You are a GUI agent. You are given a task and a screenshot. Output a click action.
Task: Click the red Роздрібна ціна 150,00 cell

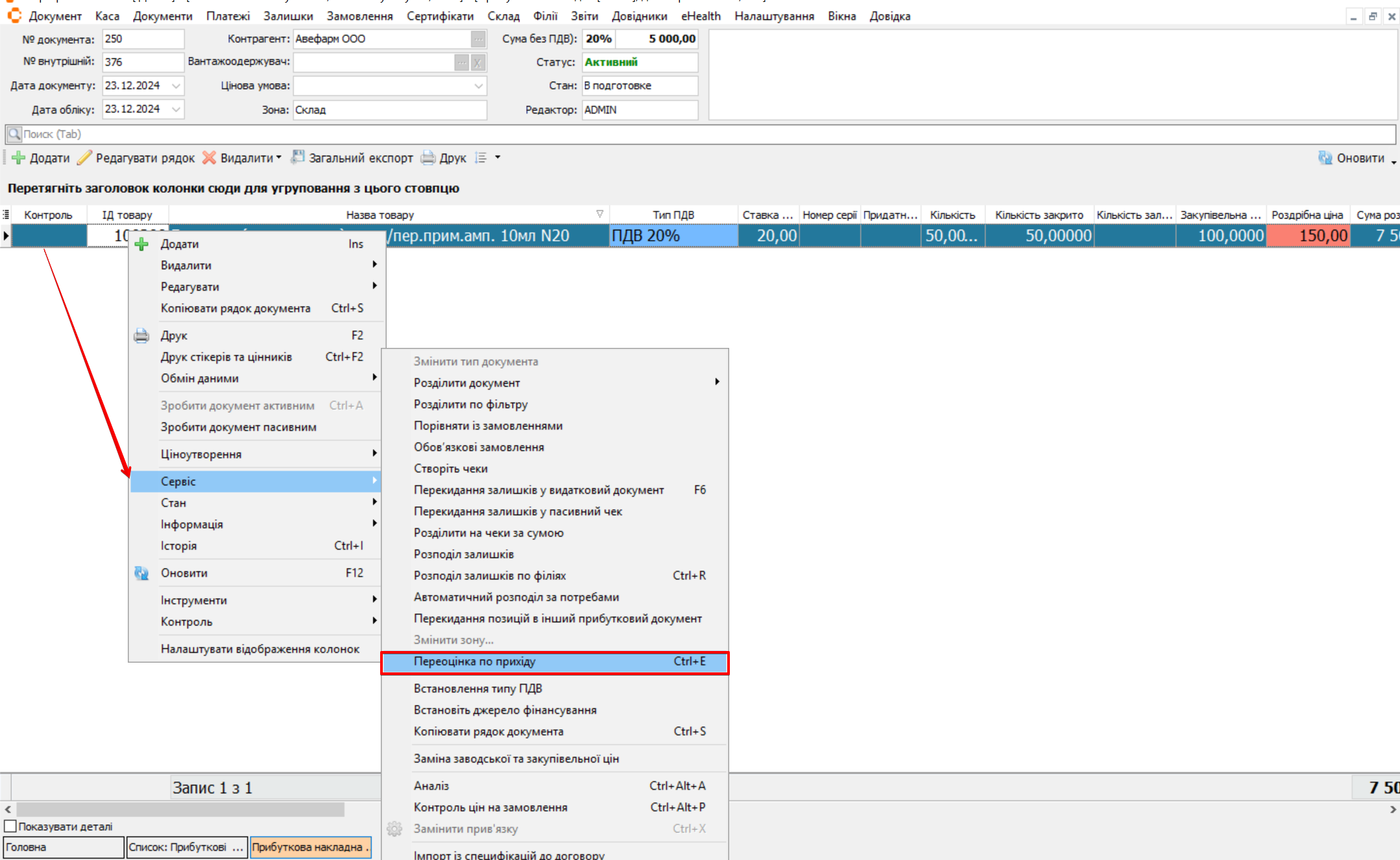coord(1308,236)
